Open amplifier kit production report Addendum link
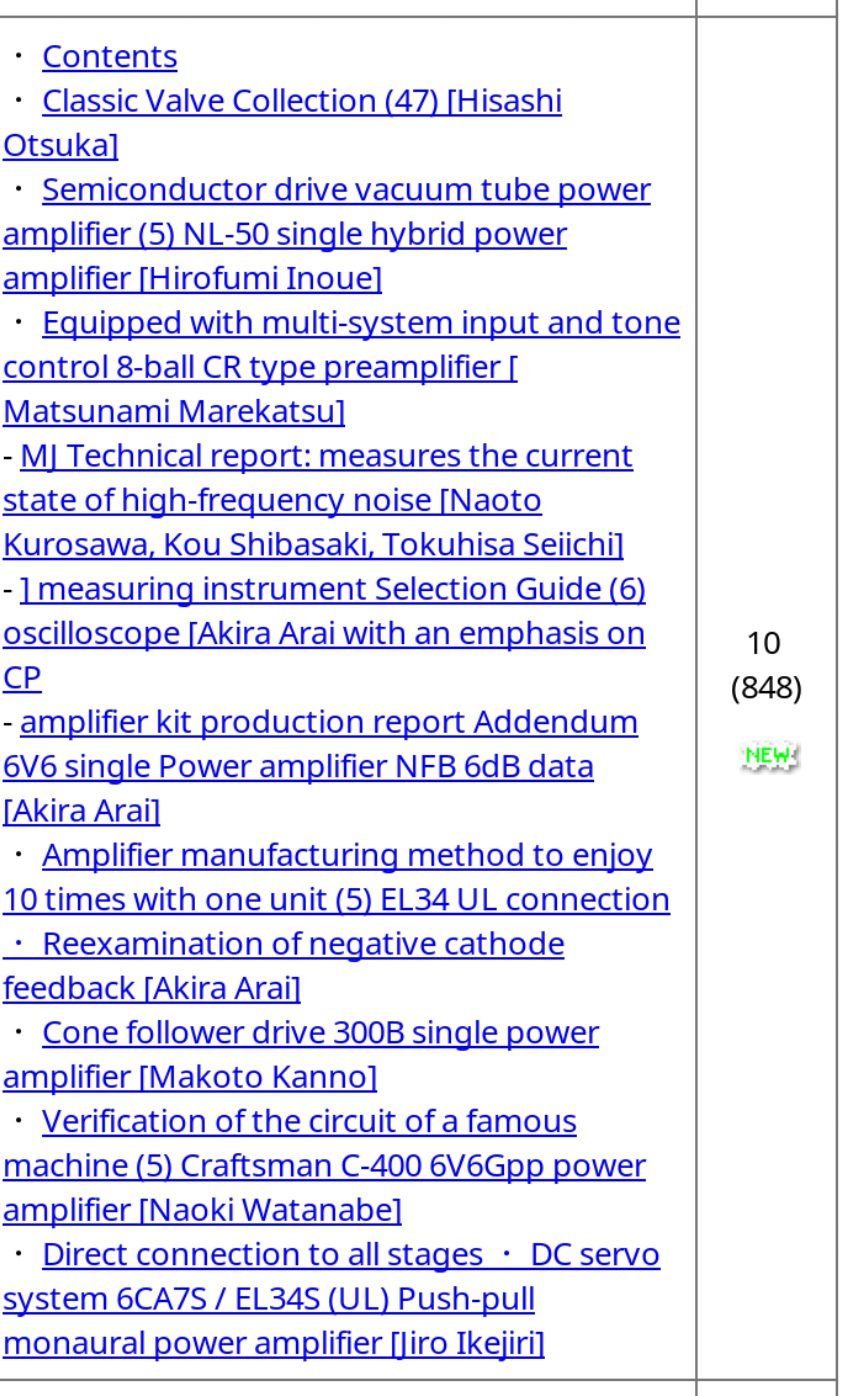This screenshot has width=859, height=1396. [x=321, y=766]
